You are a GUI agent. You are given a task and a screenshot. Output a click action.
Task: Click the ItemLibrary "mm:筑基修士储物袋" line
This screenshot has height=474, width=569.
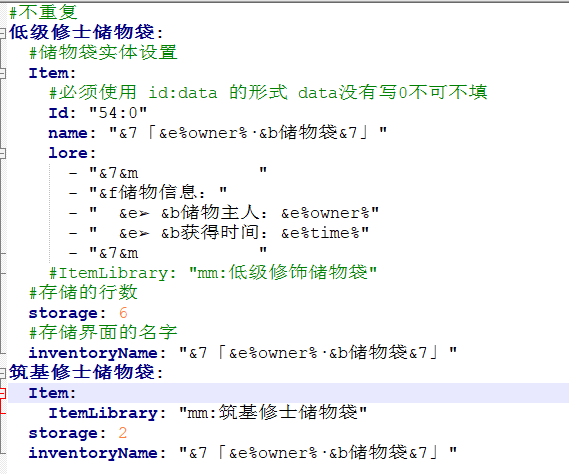(208, 413)
